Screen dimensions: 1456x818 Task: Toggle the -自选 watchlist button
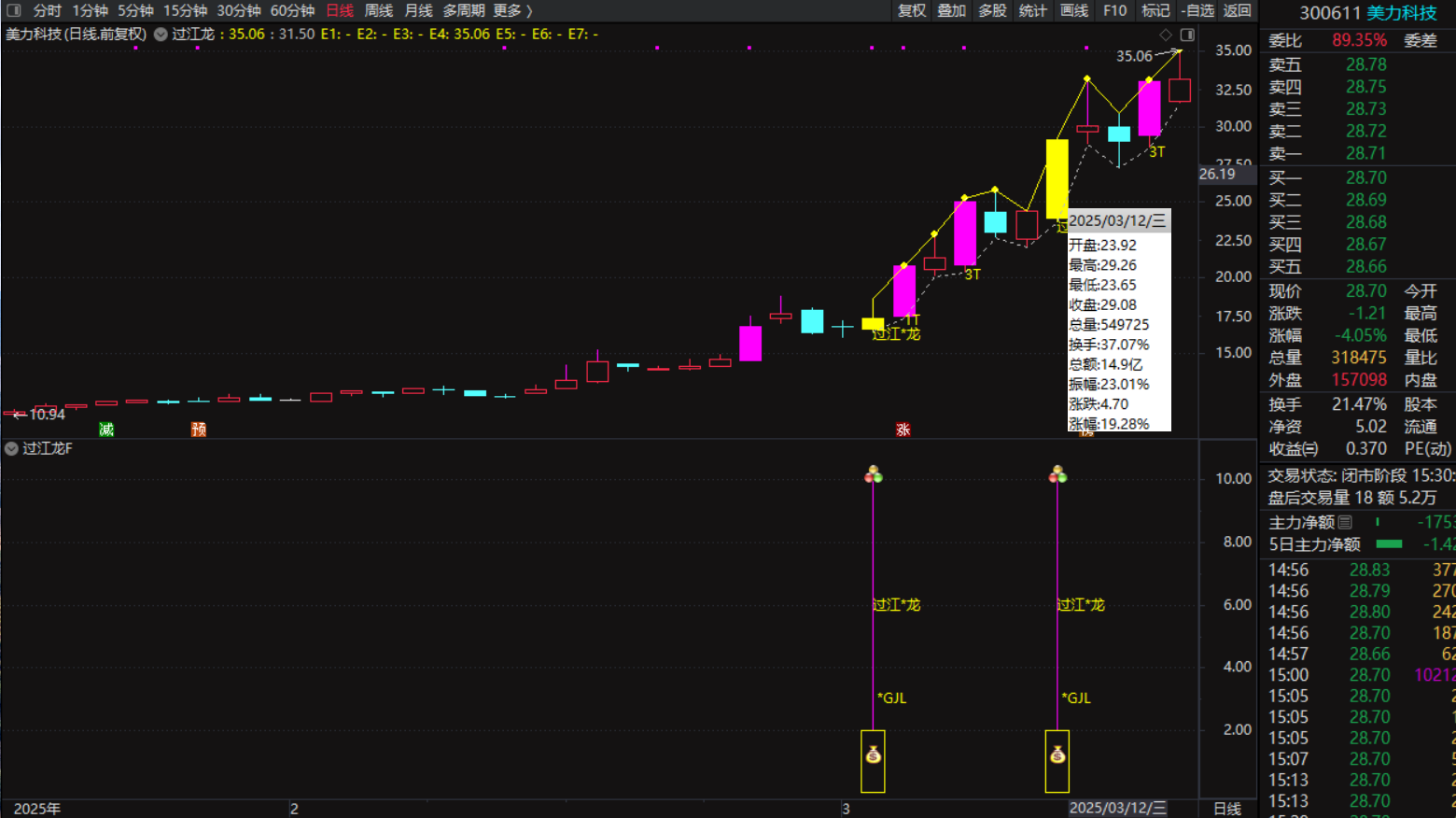[x=1197, y=10]
